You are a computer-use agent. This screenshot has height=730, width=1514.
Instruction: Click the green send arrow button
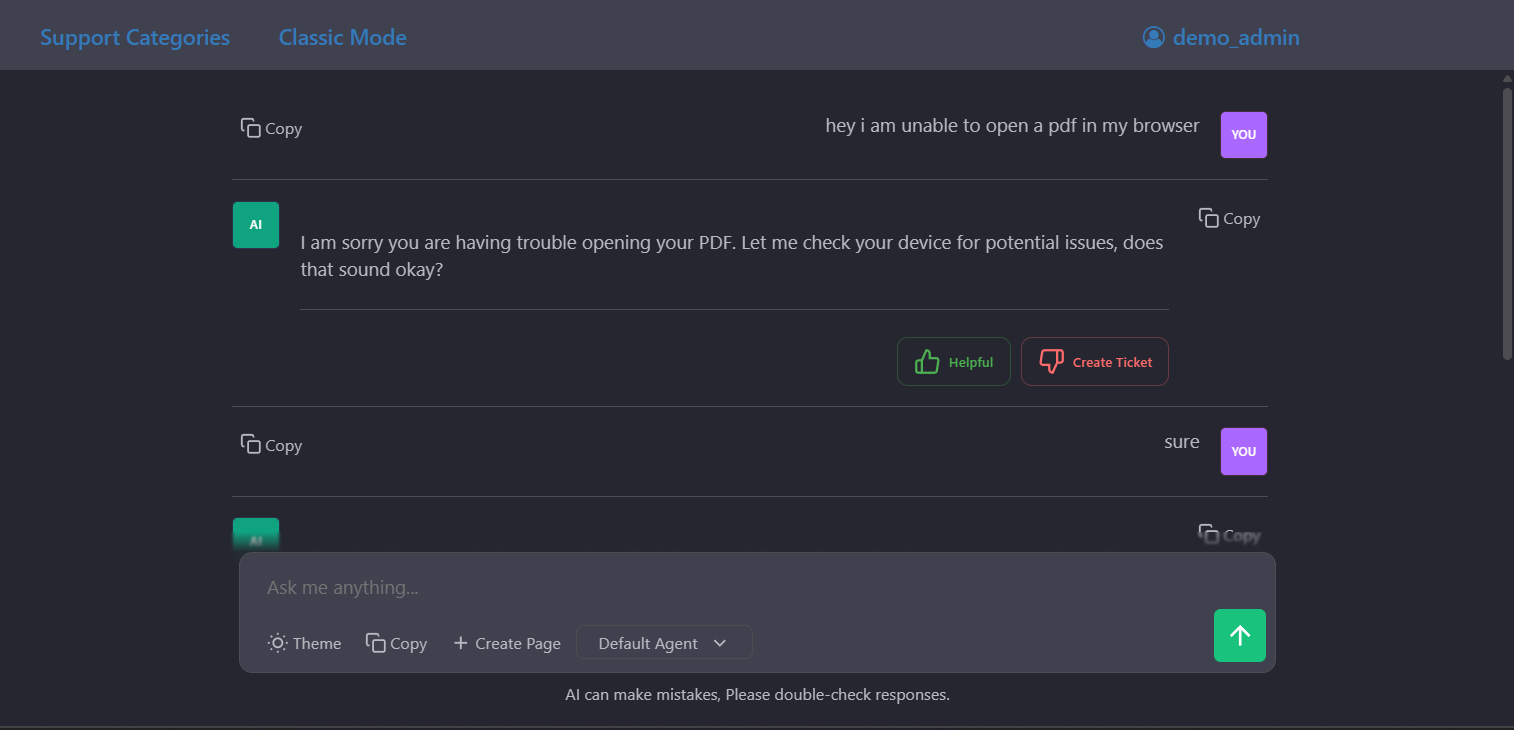(x=1239, y=635)
